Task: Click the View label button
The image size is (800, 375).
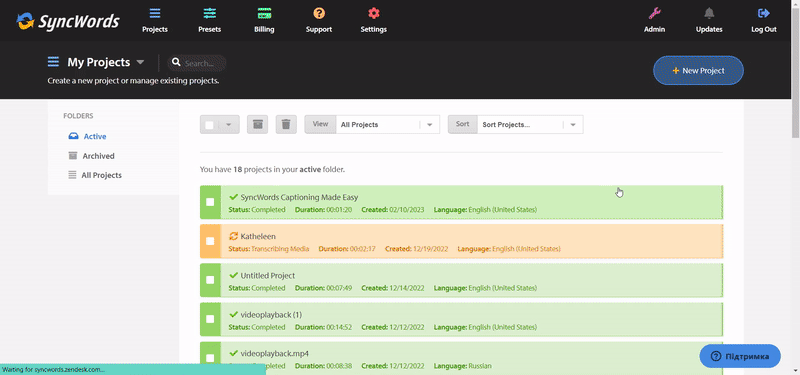Action: 320,124
